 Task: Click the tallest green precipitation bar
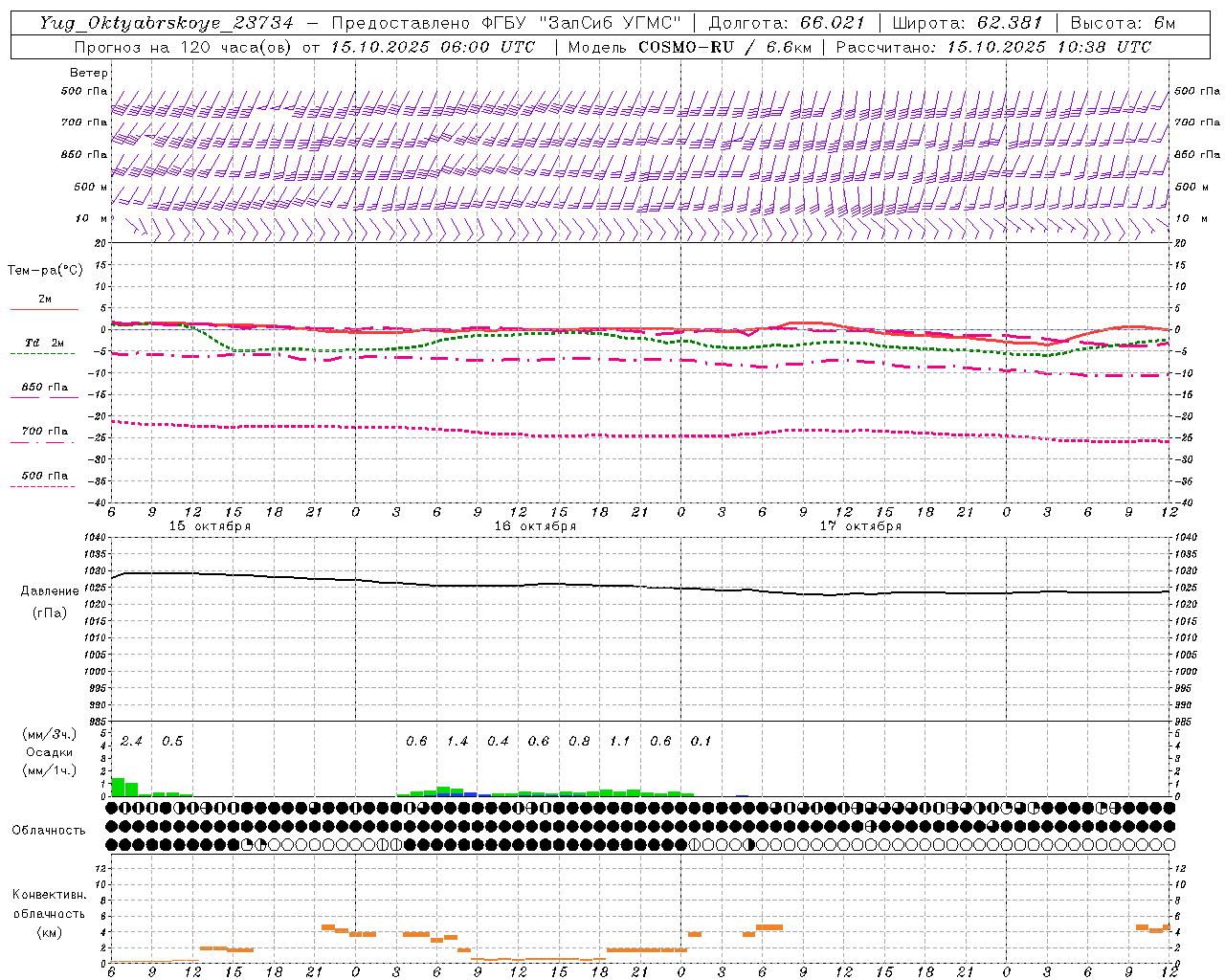118,787
